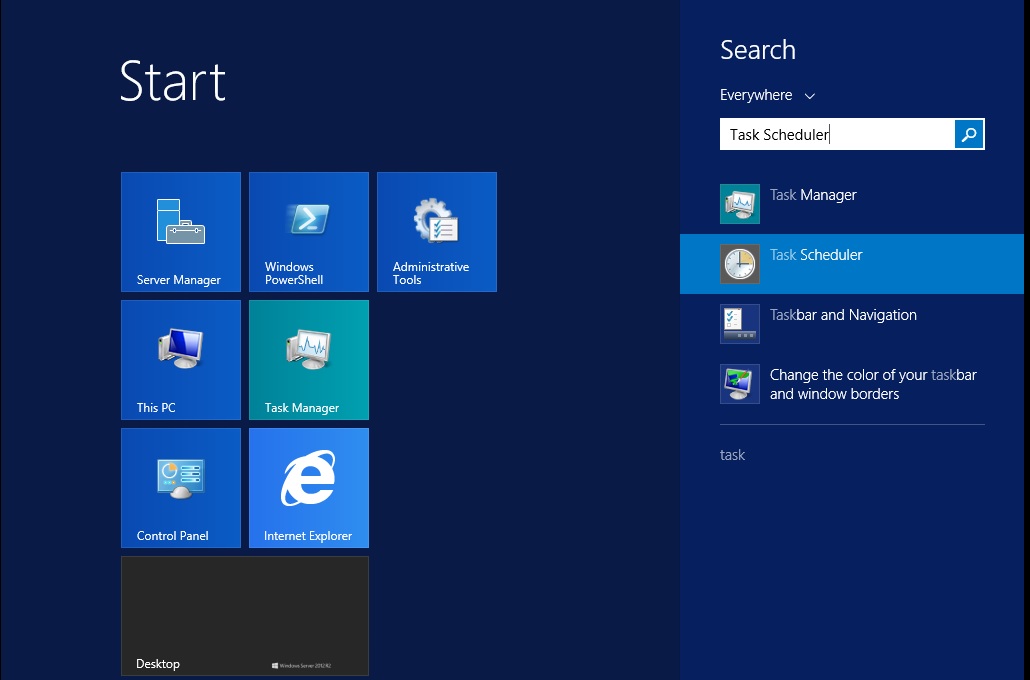Open the Administrative Tools tile
This screenshot has height=680, width=1030.
pyautogui.click(x=437, y=232)
